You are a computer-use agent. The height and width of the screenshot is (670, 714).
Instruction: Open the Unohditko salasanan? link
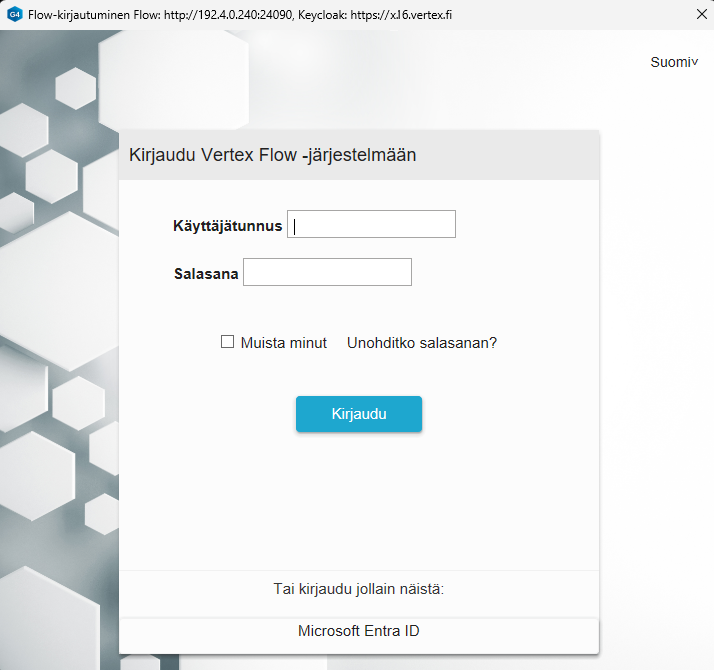tap(421, 342)
